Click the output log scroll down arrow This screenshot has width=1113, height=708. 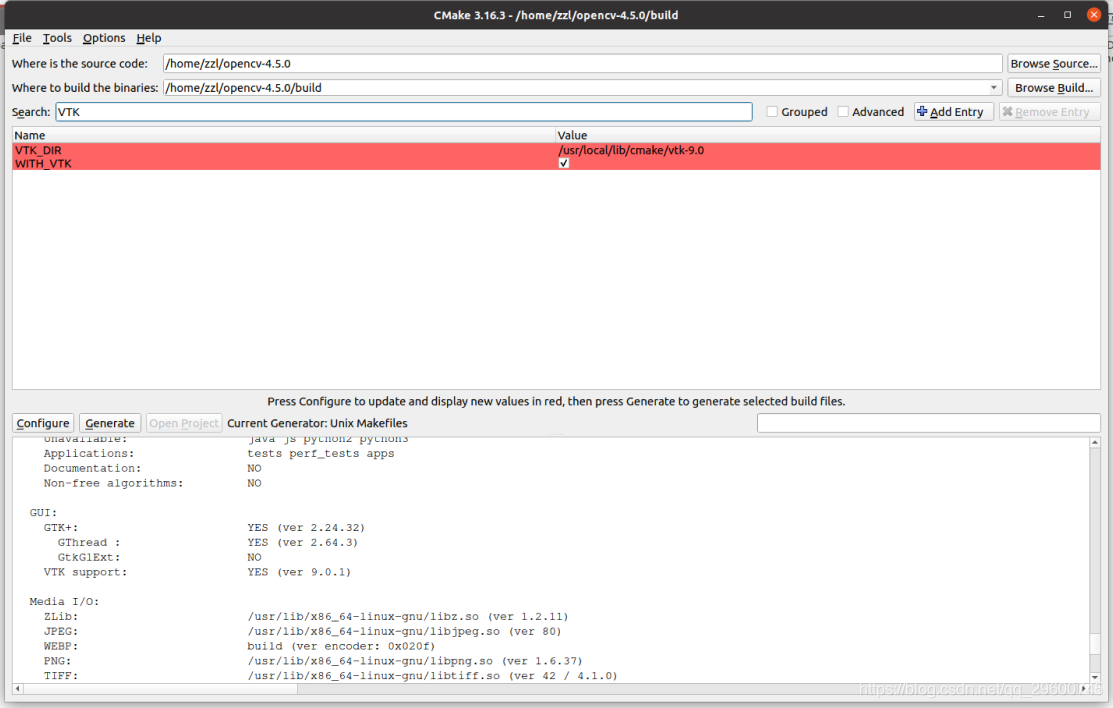click(x=1095, y=677)
